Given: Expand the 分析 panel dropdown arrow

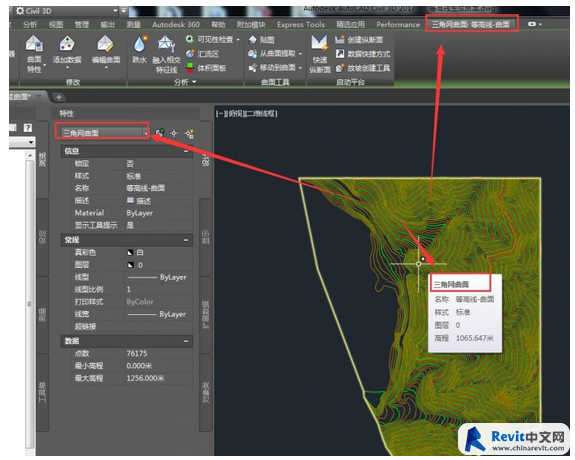Looking at the screenshot, I should click(194, 82).
